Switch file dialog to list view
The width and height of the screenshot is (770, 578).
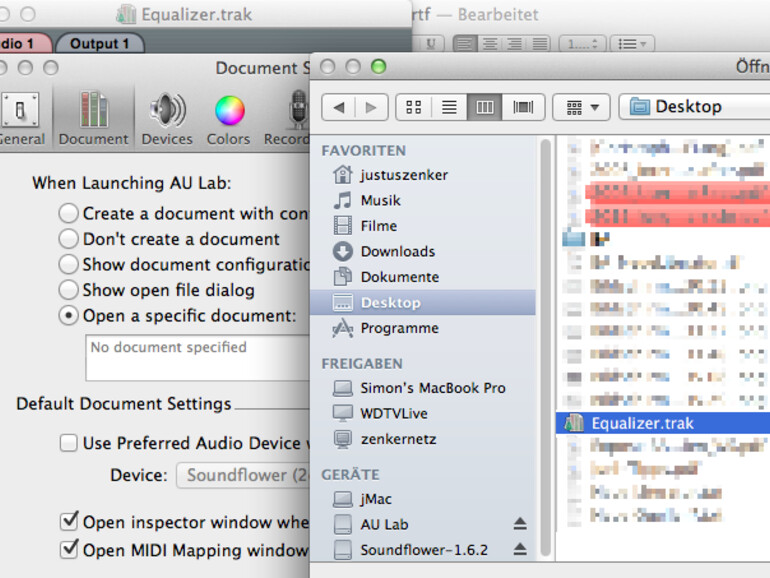pos(449,107)
